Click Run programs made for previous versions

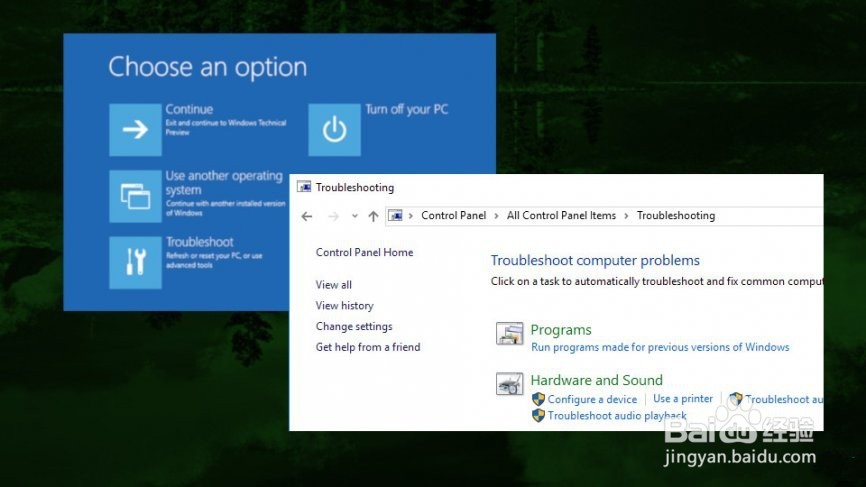pos(660,347)
